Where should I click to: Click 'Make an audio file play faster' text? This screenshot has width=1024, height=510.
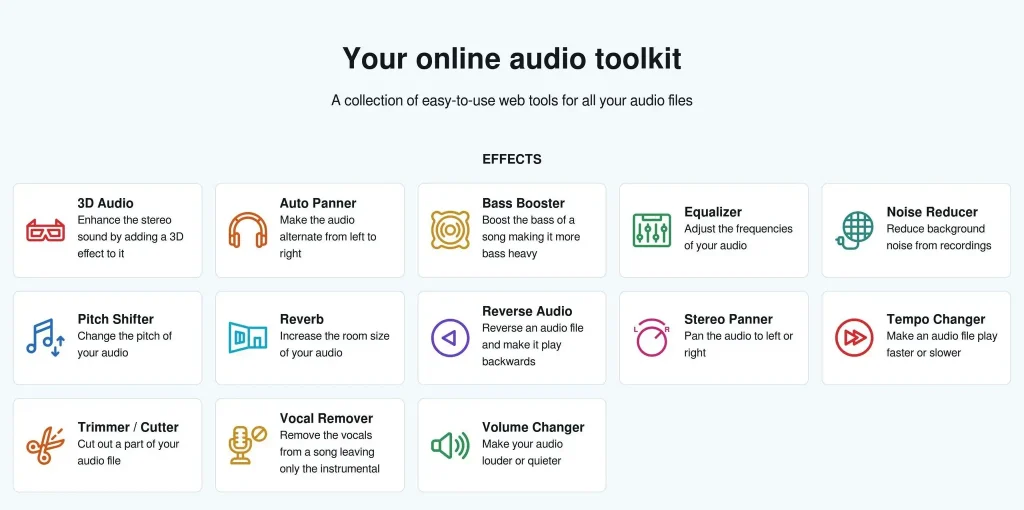point(942,344)
